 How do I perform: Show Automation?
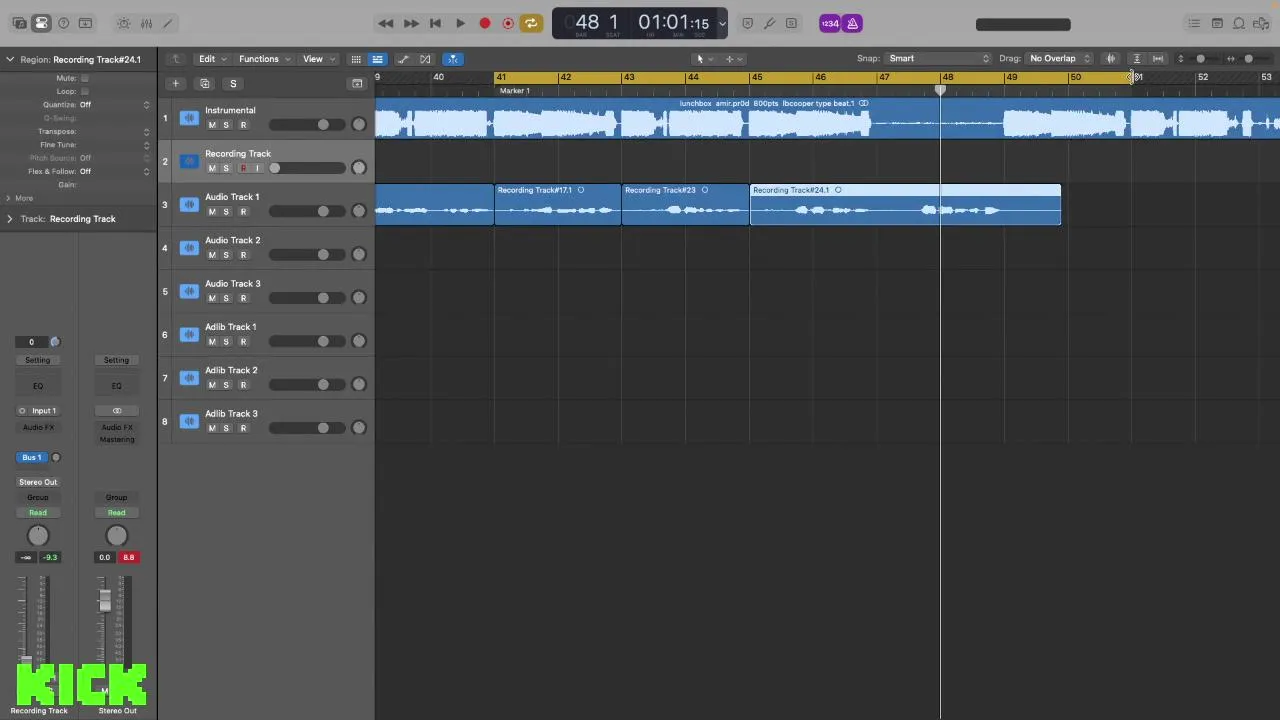coord(404,59)
